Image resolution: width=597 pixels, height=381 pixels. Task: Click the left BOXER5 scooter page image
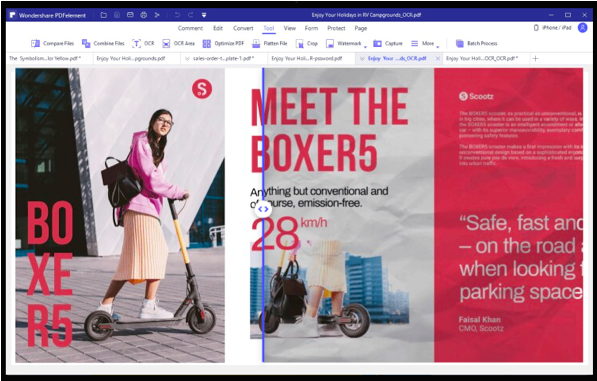click(x=120, y=215)
